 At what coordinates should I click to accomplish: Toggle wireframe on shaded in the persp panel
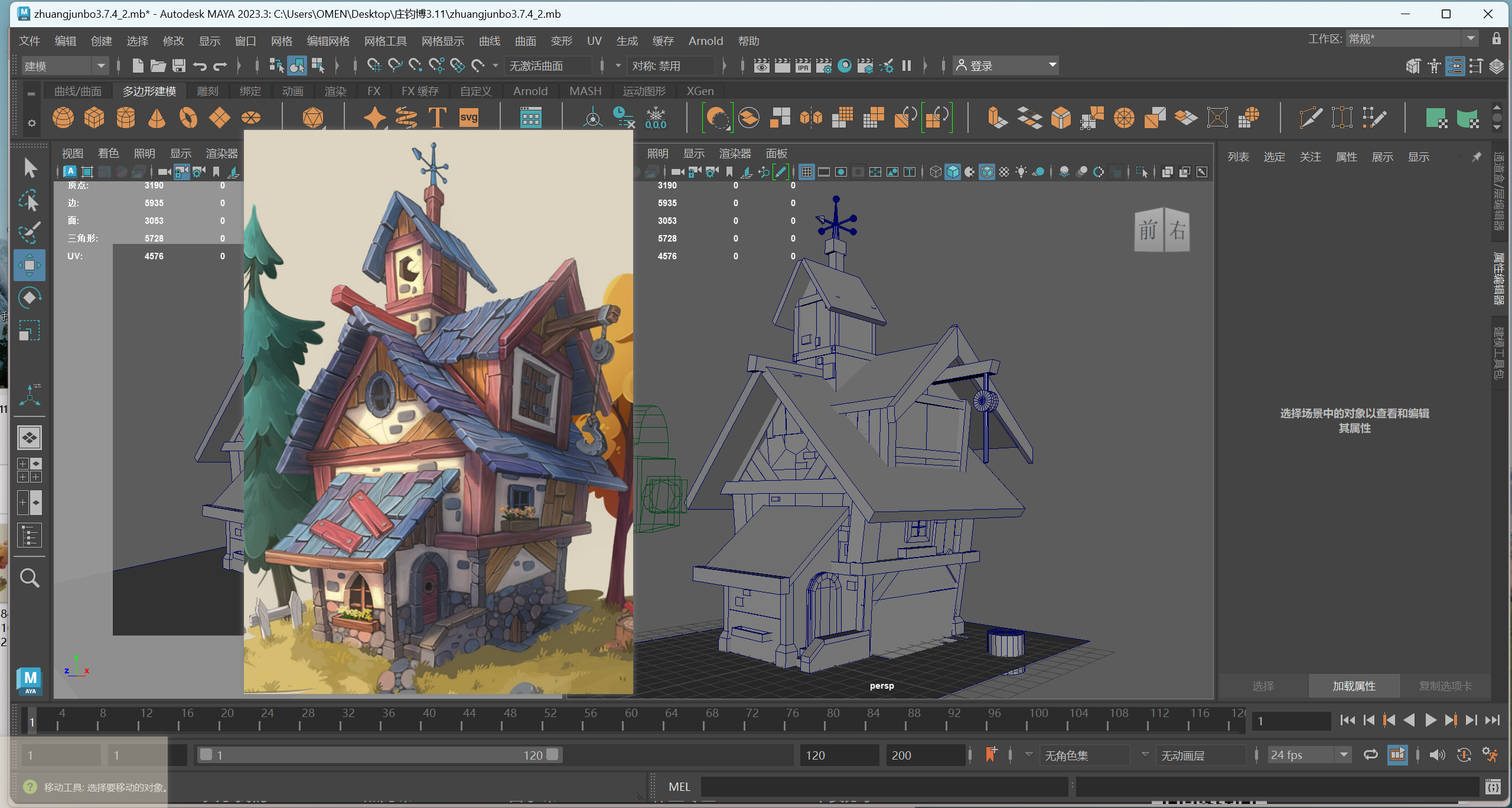[987, 172]
